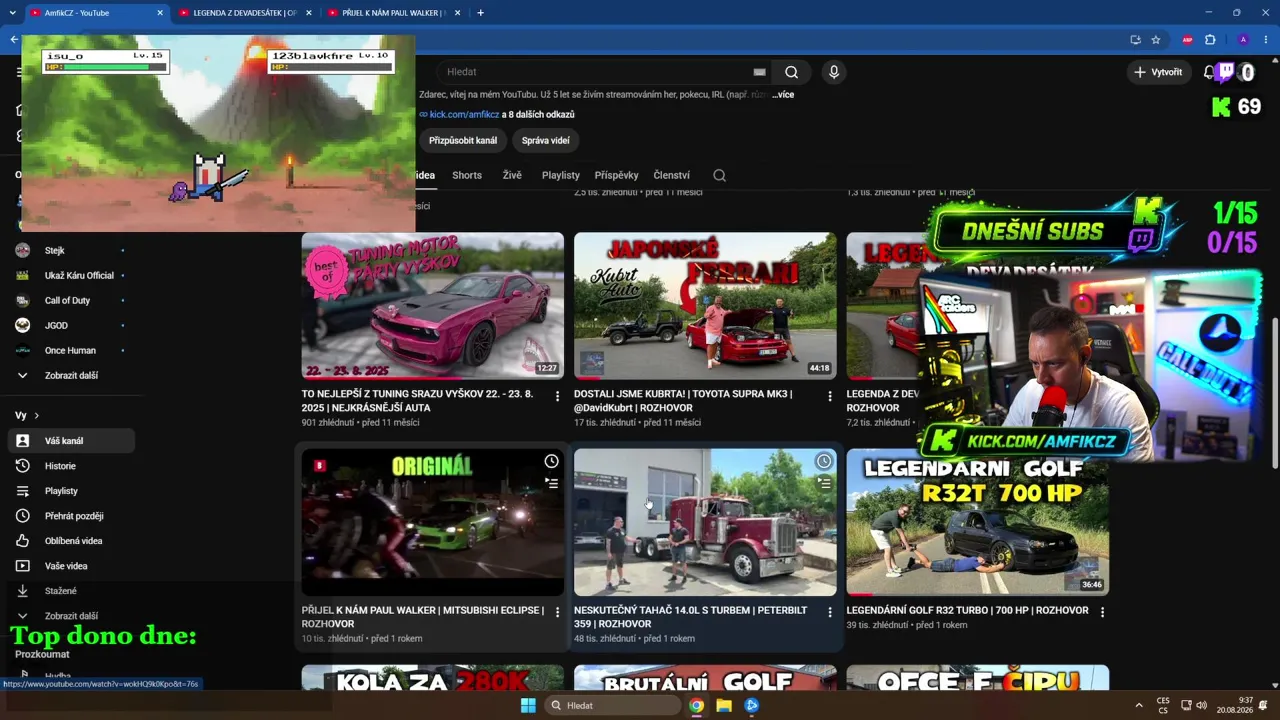1280x720 pixels.
Task: Open Tuning Motor Party Vyškov thumbnail
Action: (433, 306)
